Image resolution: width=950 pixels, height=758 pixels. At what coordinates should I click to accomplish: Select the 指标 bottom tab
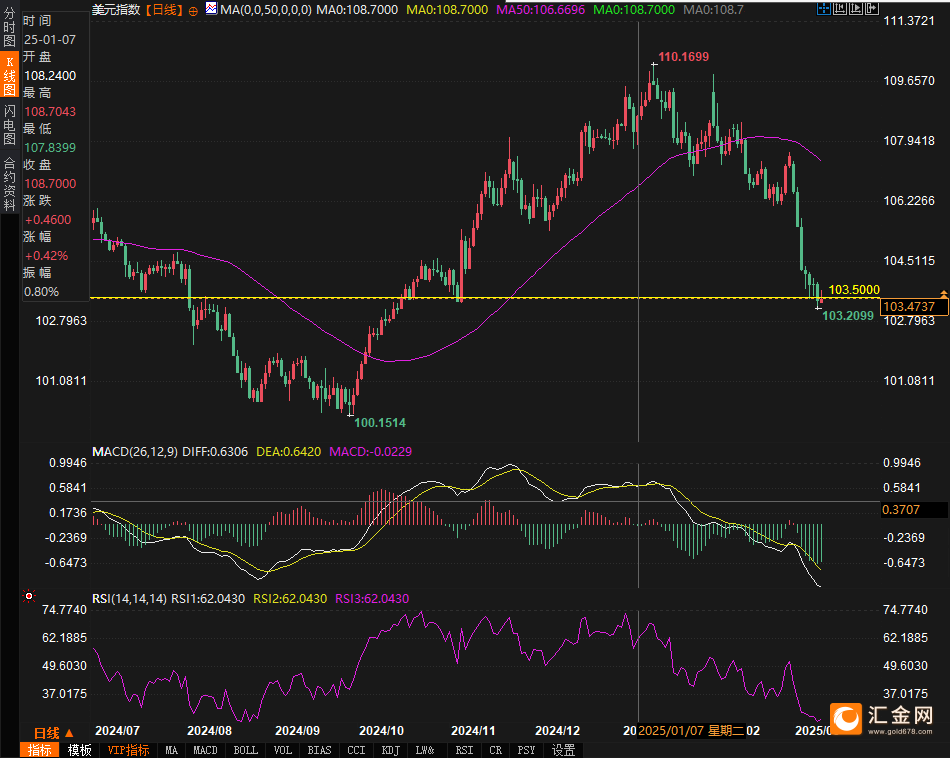(x=40, y=750)
